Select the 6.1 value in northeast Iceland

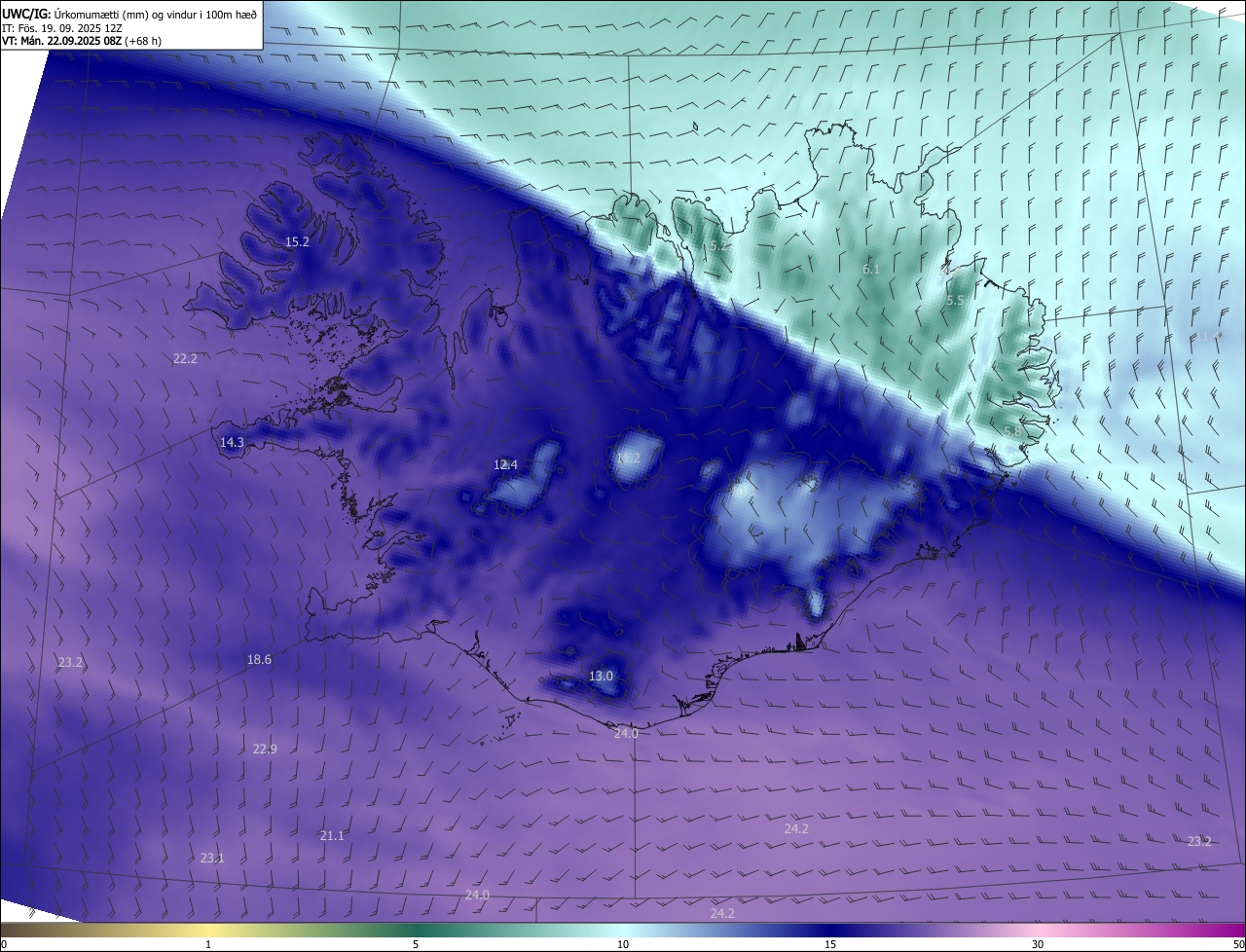pos(871,269)
